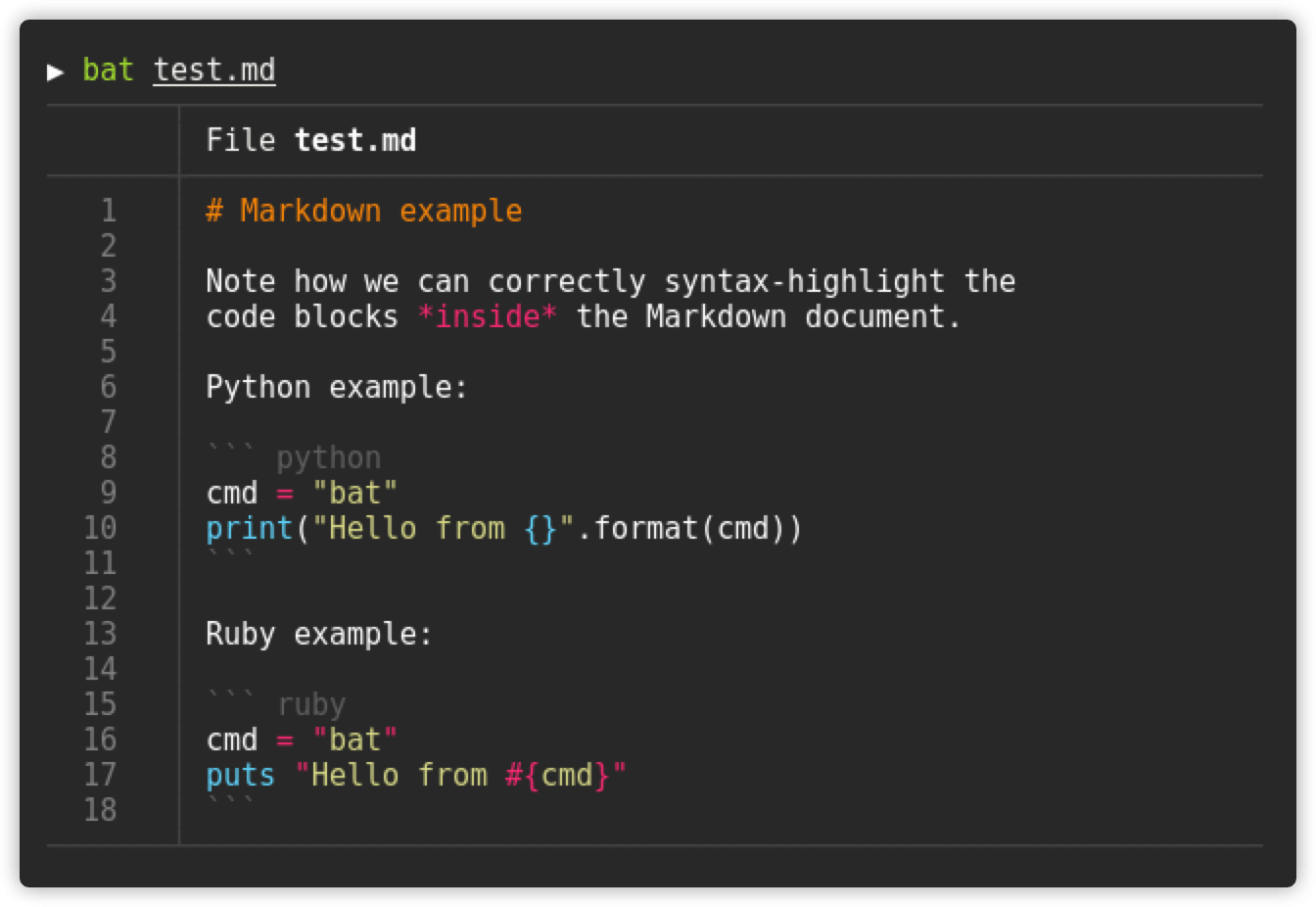Click line number 4

tap(109, 316)
